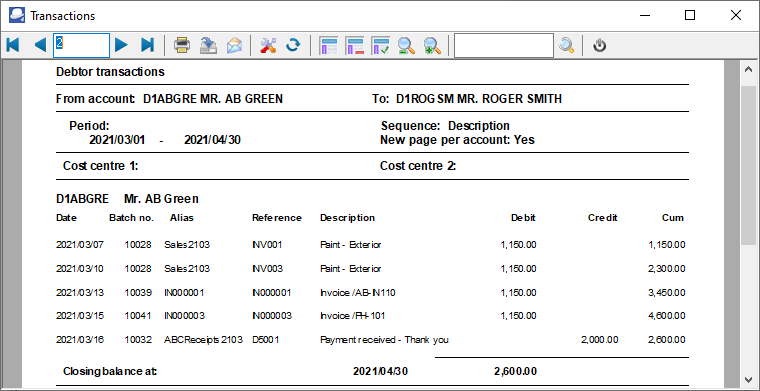The height and width of the screenshot is (391, 760).
Task: Go to the first report page
Action: 13,46
